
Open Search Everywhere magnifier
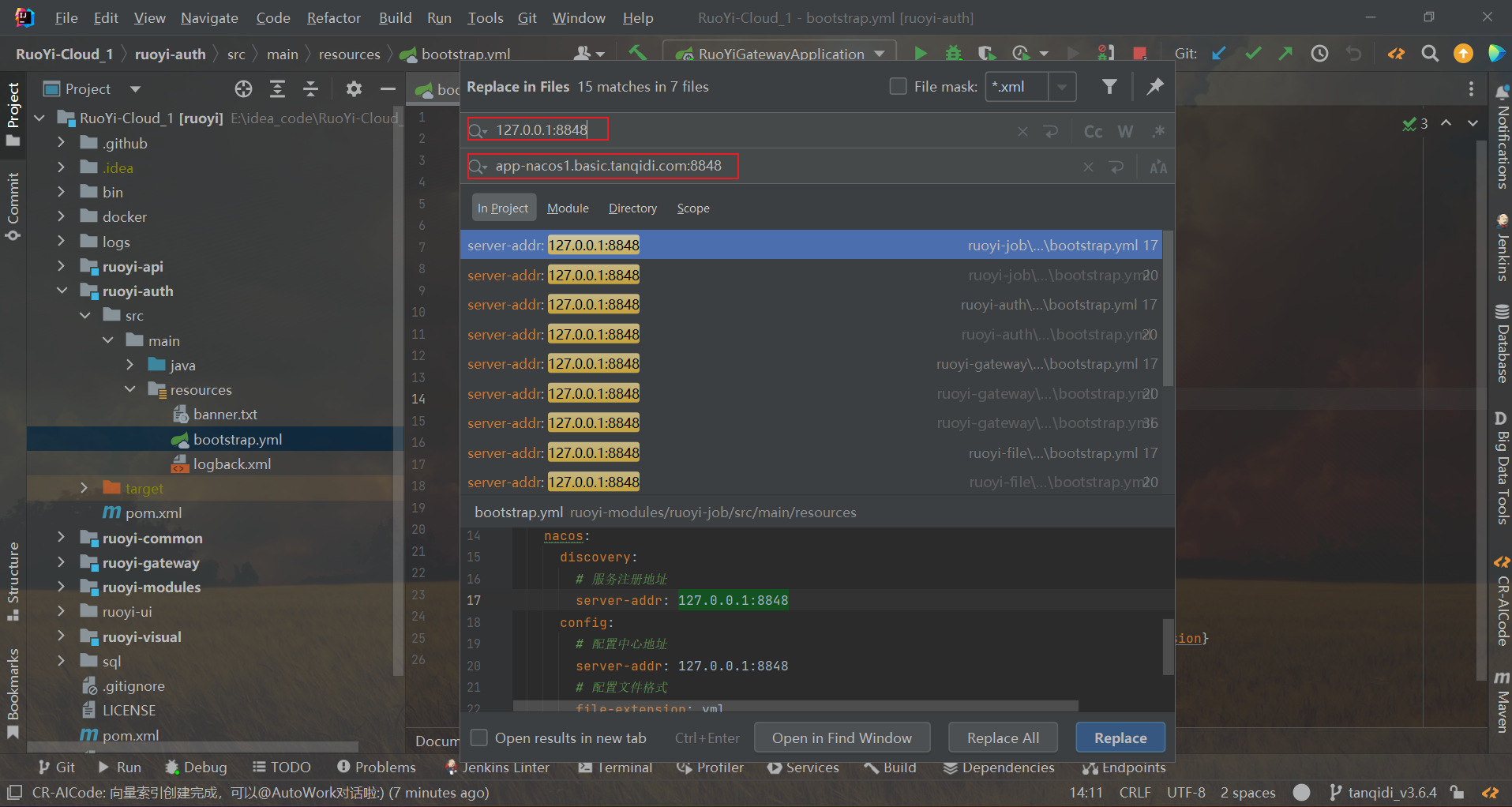(1430, 54)
